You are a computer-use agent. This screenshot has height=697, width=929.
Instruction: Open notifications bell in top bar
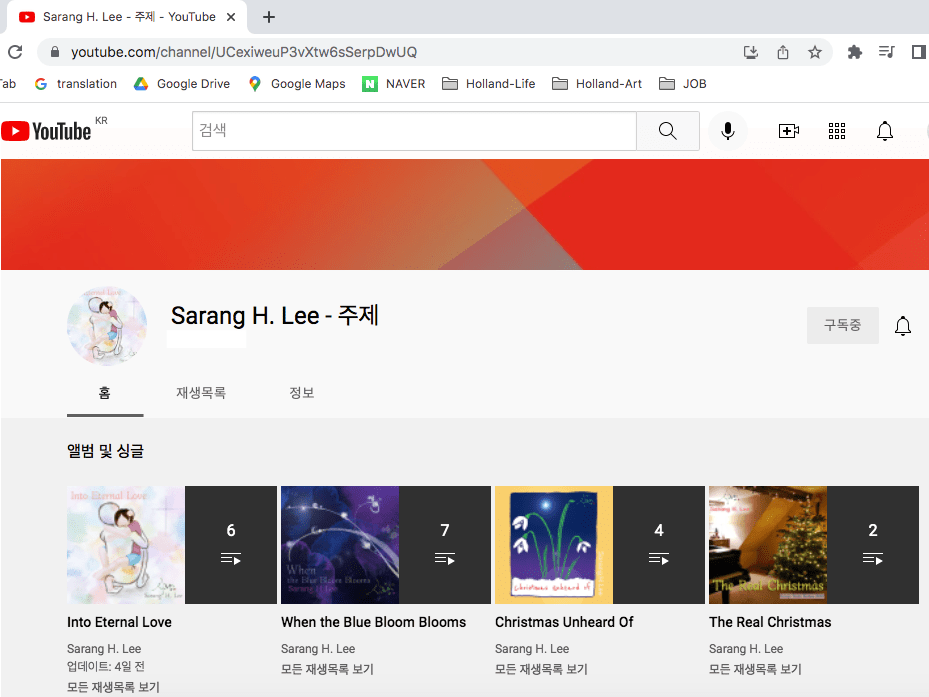pyautogui.click(x=884, y=131)
